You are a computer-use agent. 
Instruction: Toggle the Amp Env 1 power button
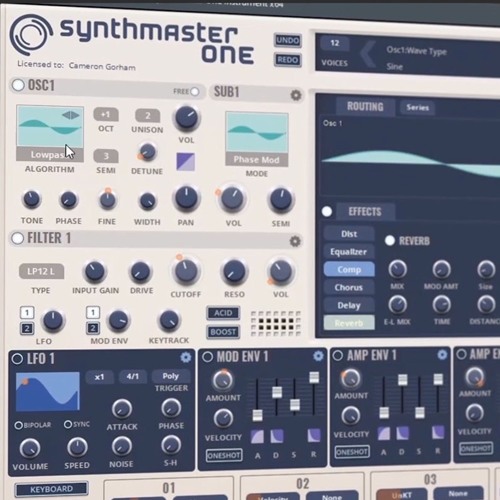pyautogui.click(x=337, y=355)
